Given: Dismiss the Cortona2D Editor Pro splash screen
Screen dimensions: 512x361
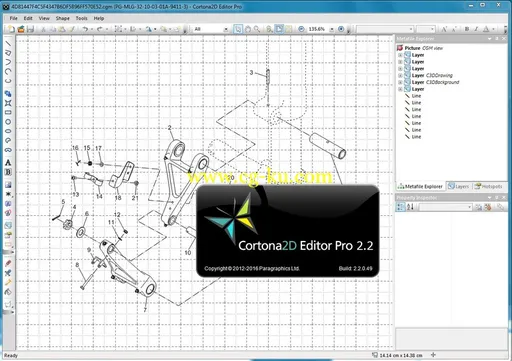Looking at the screenshot, I should (288, 231).
